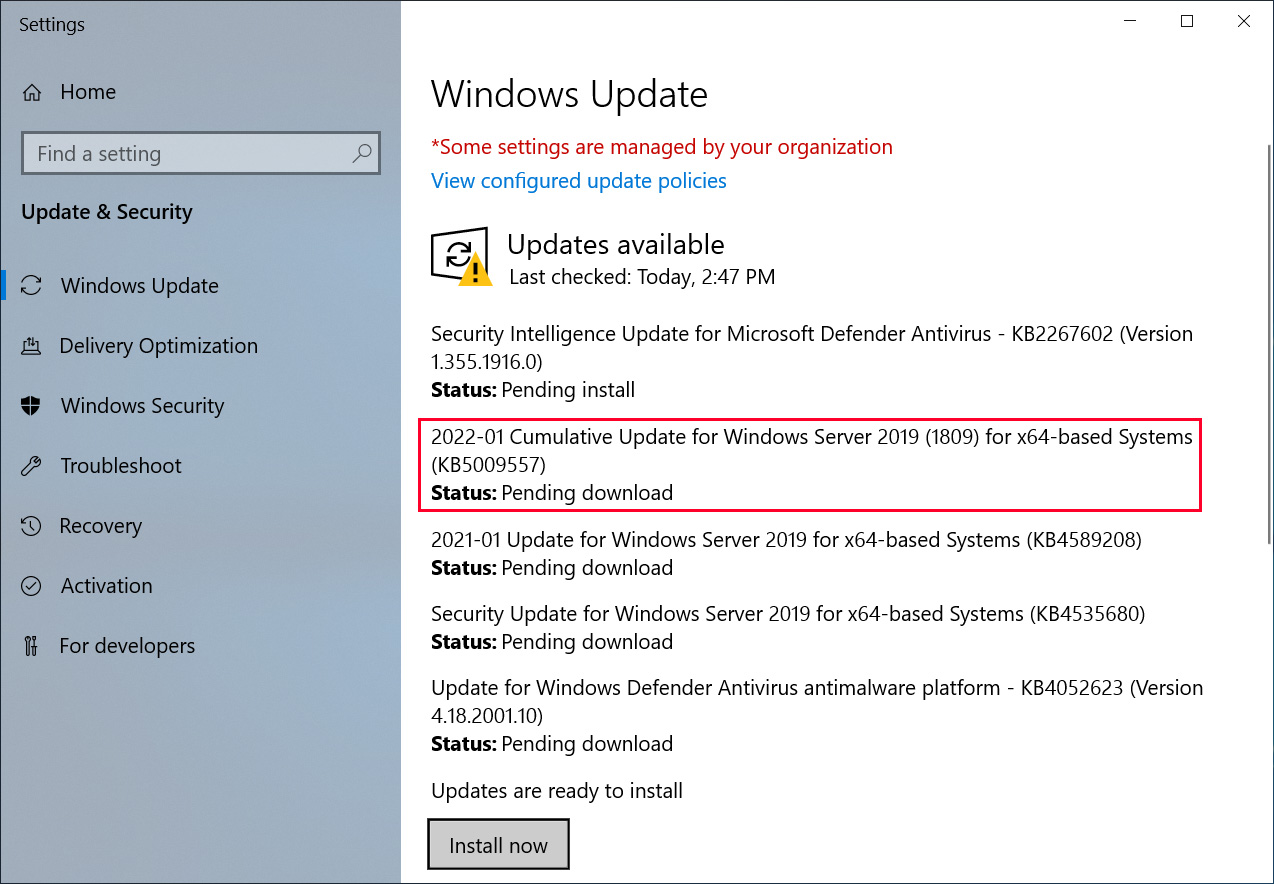Go to the Home label
1274x884 pixels.
[88, 92]
